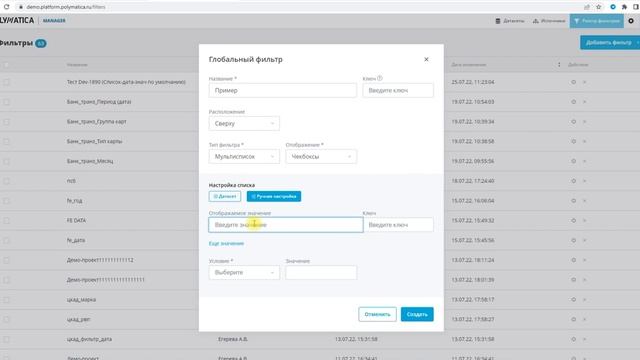Click the Еще значение link
640x360 pixels.
226,244
